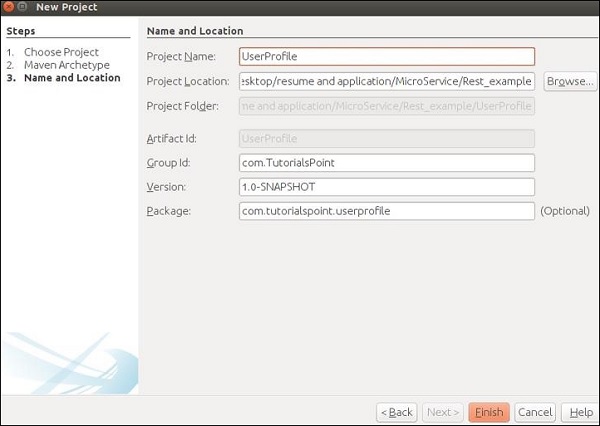Click the greyed-out Project Folder field

[x=387, y=106]
